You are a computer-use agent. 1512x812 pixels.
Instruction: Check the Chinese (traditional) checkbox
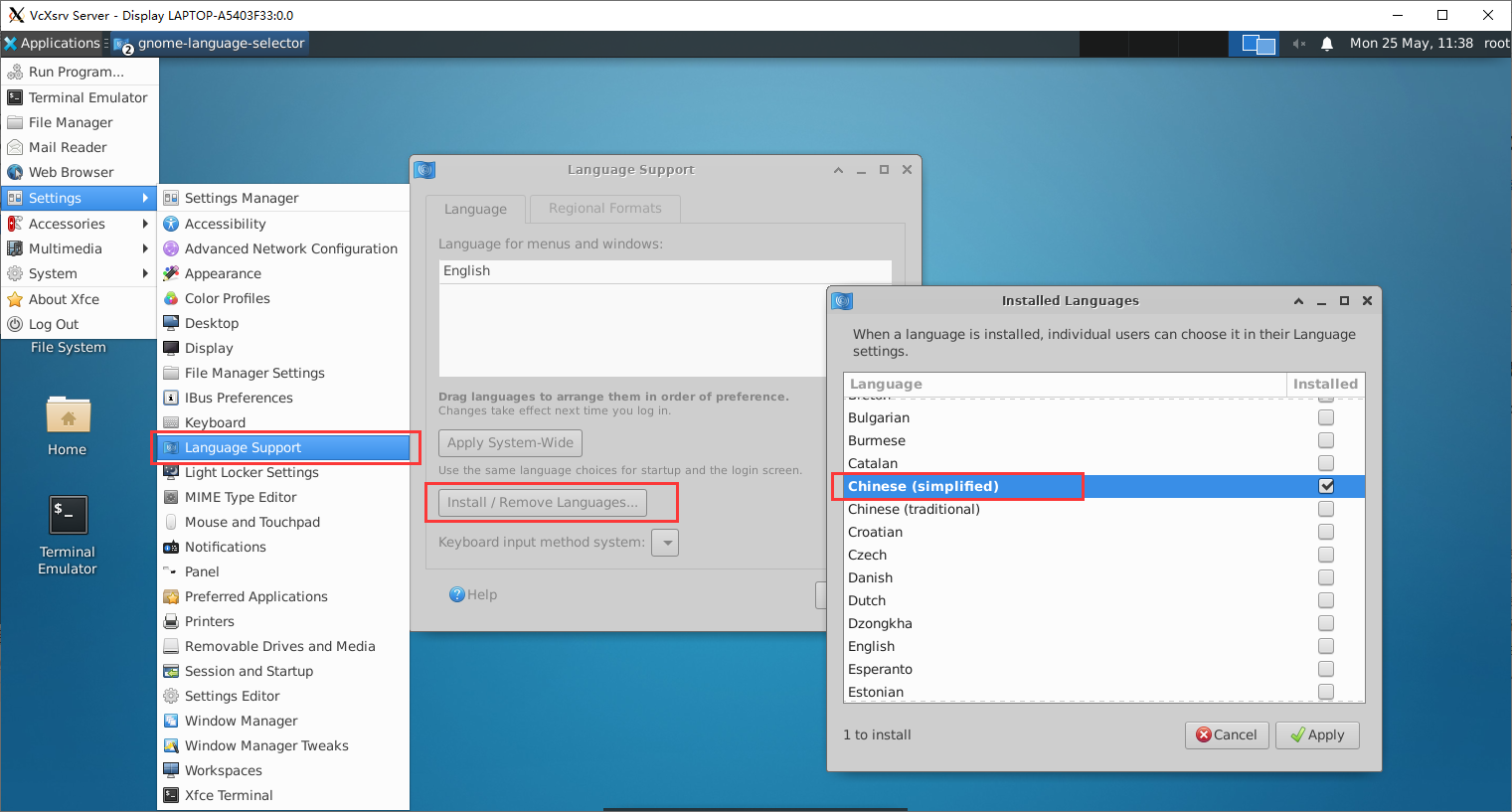click(1326, 508)
